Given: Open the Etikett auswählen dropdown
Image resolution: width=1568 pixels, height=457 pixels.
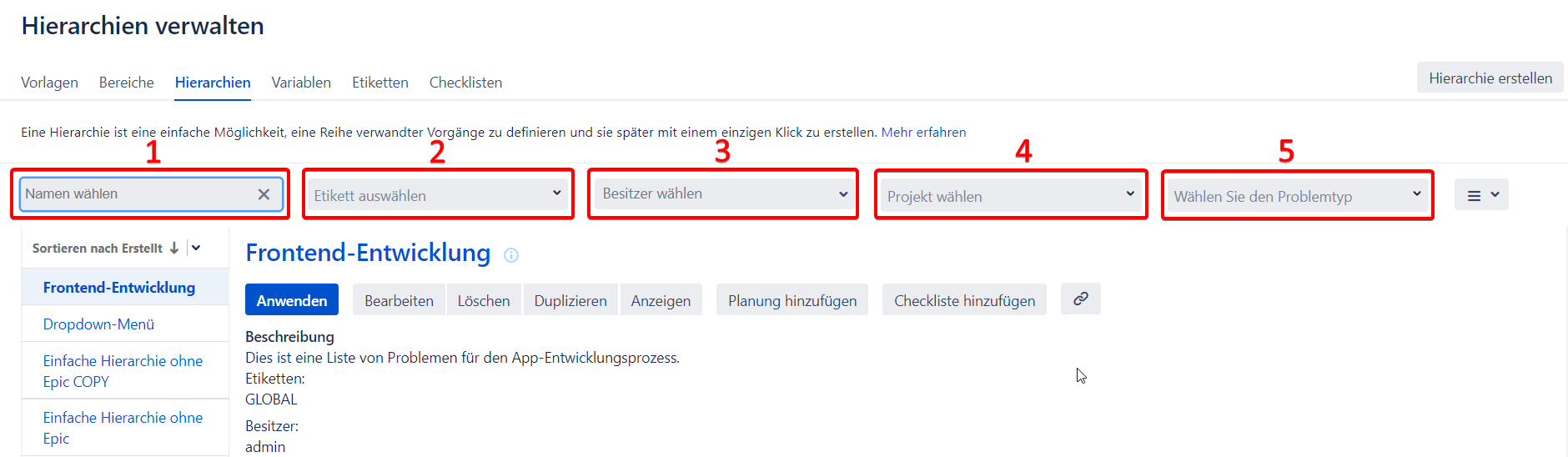Looking at the screenshot, I should [438, 195].
